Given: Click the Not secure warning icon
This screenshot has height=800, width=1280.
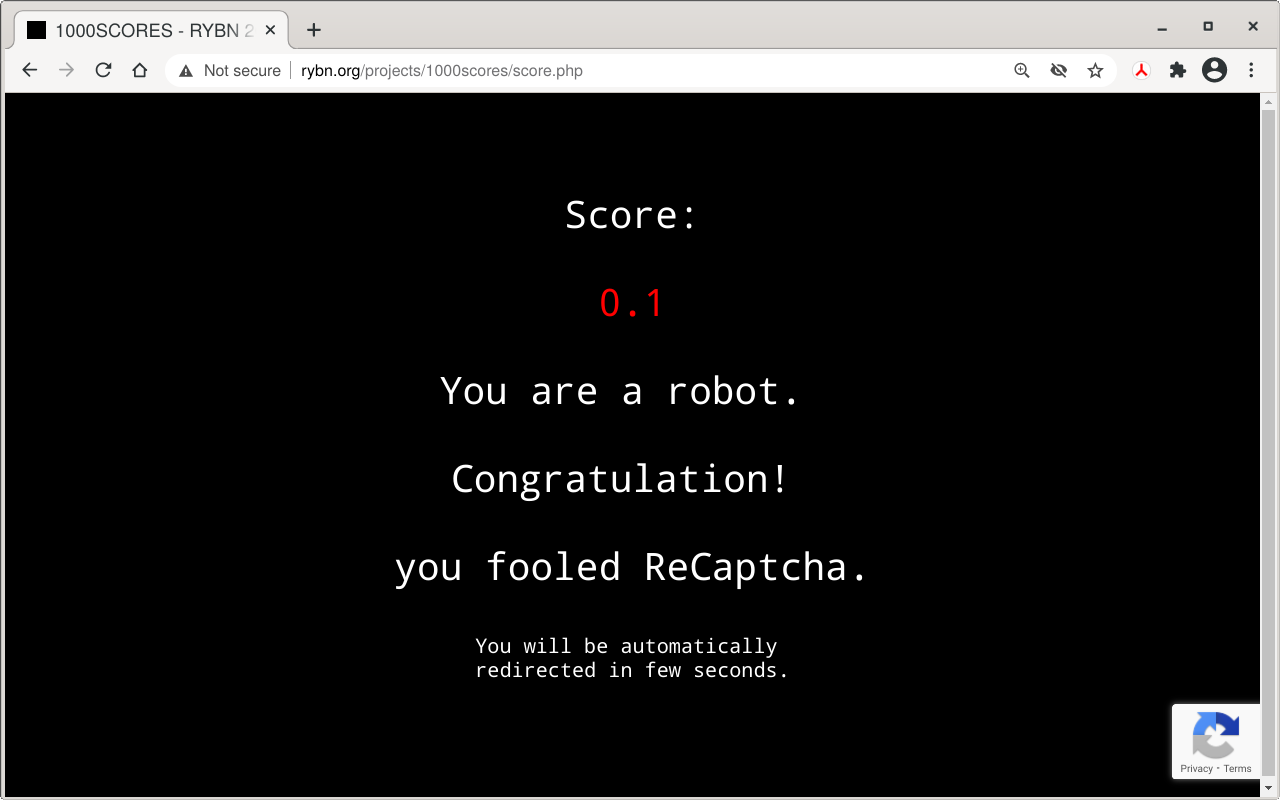Looking at the screenshot, I should point(185,71).
